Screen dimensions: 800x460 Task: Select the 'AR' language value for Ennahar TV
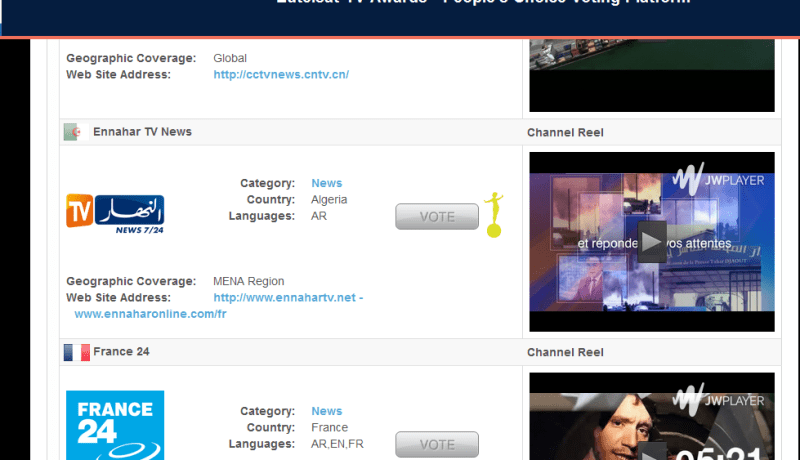[319, 216]
